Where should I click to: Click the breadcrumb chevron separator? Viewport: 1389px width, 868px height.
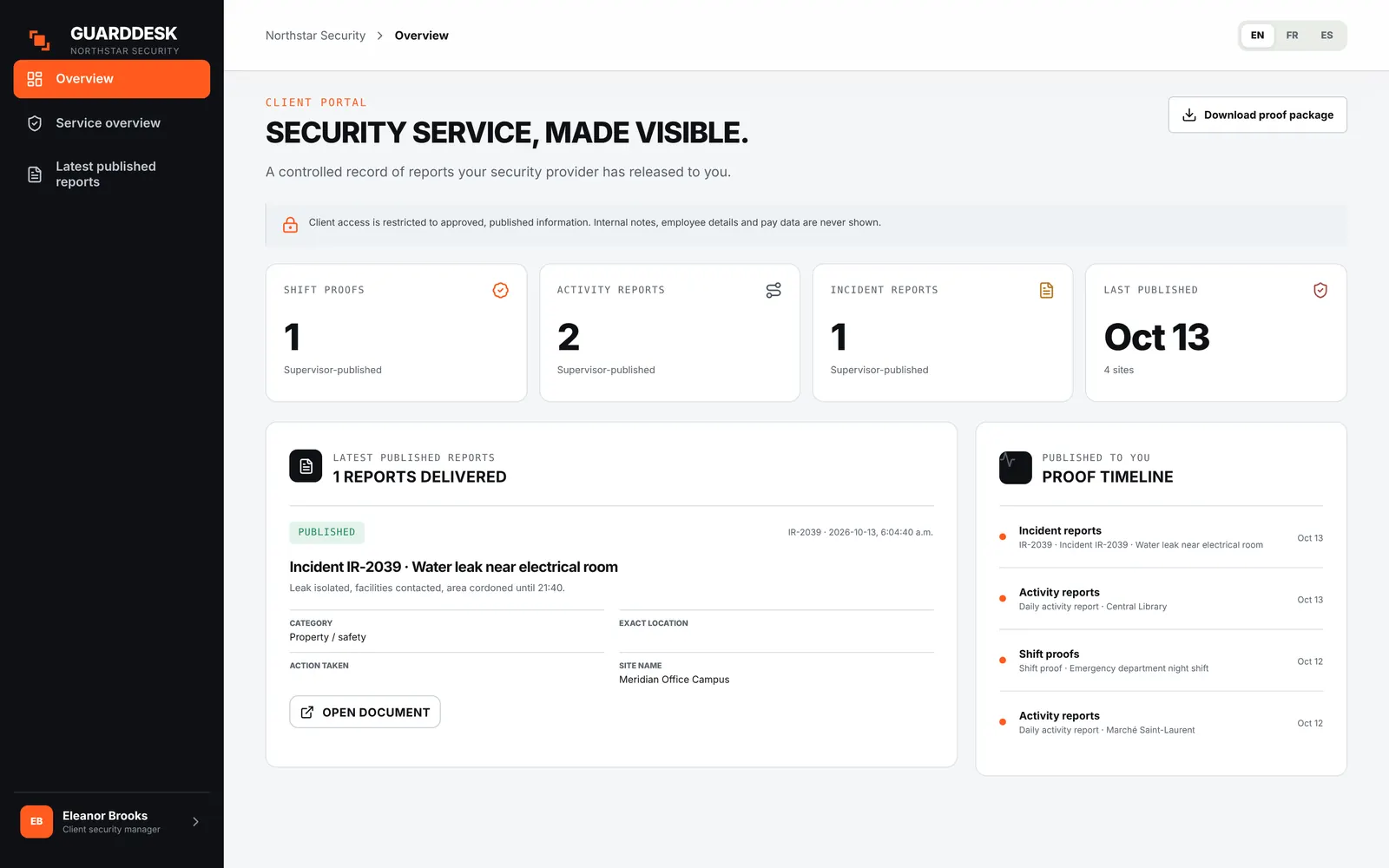click(379, 36)
